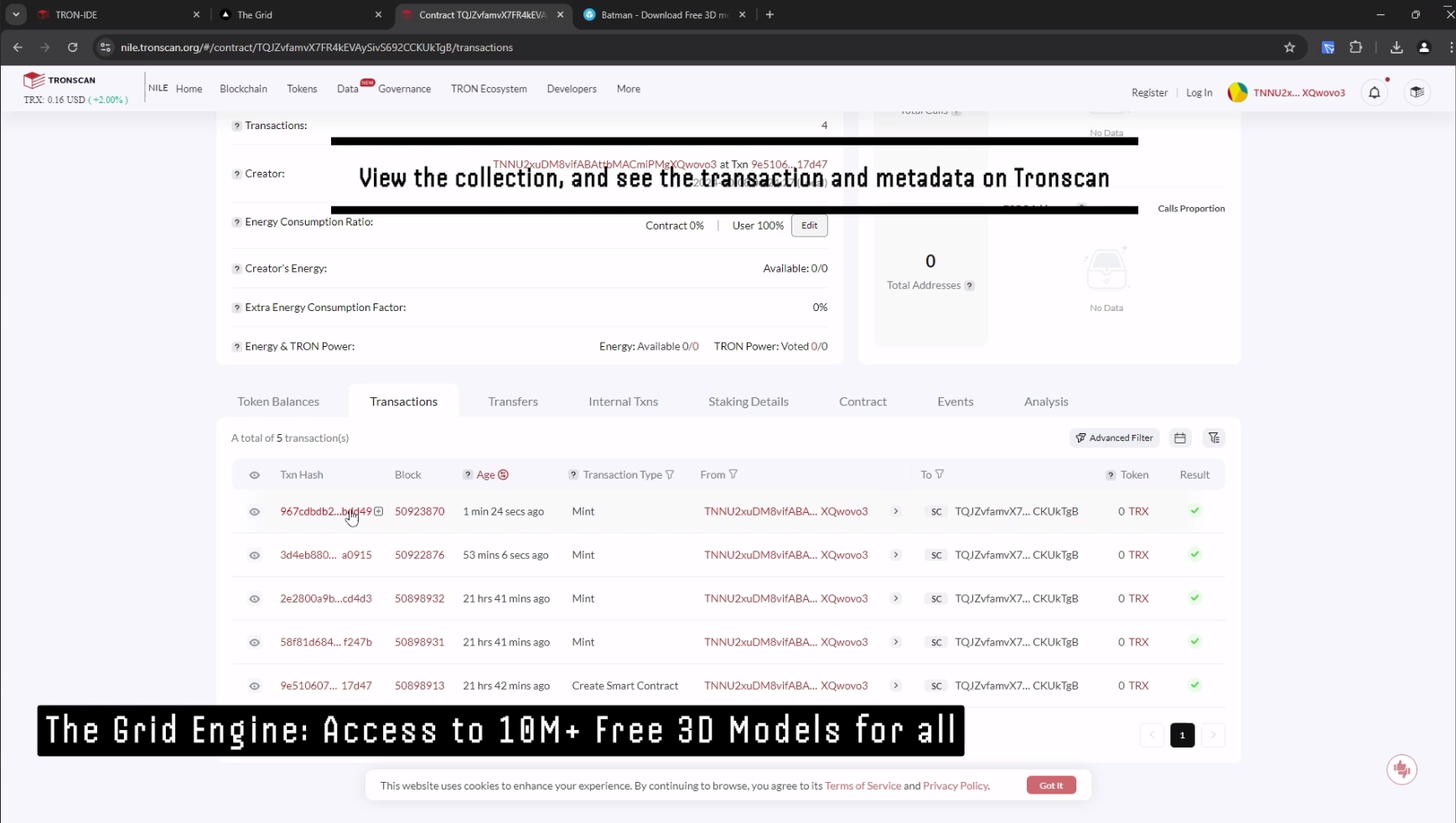Viewport: 1456px width, 823px height.
Task: Open the browser profile icon
Action: click(x=1424, y=48)
